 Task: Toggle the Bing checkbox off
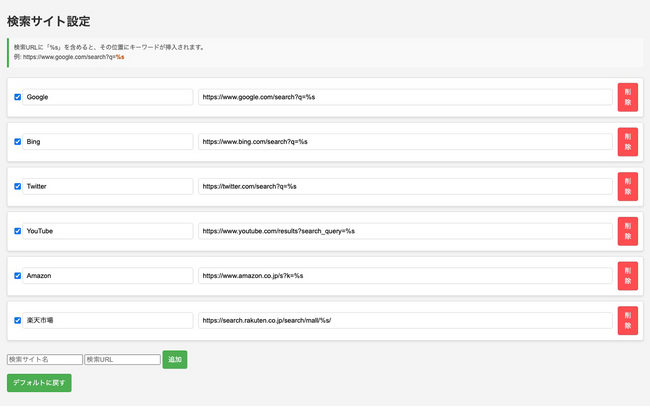(x=18, y=142)
